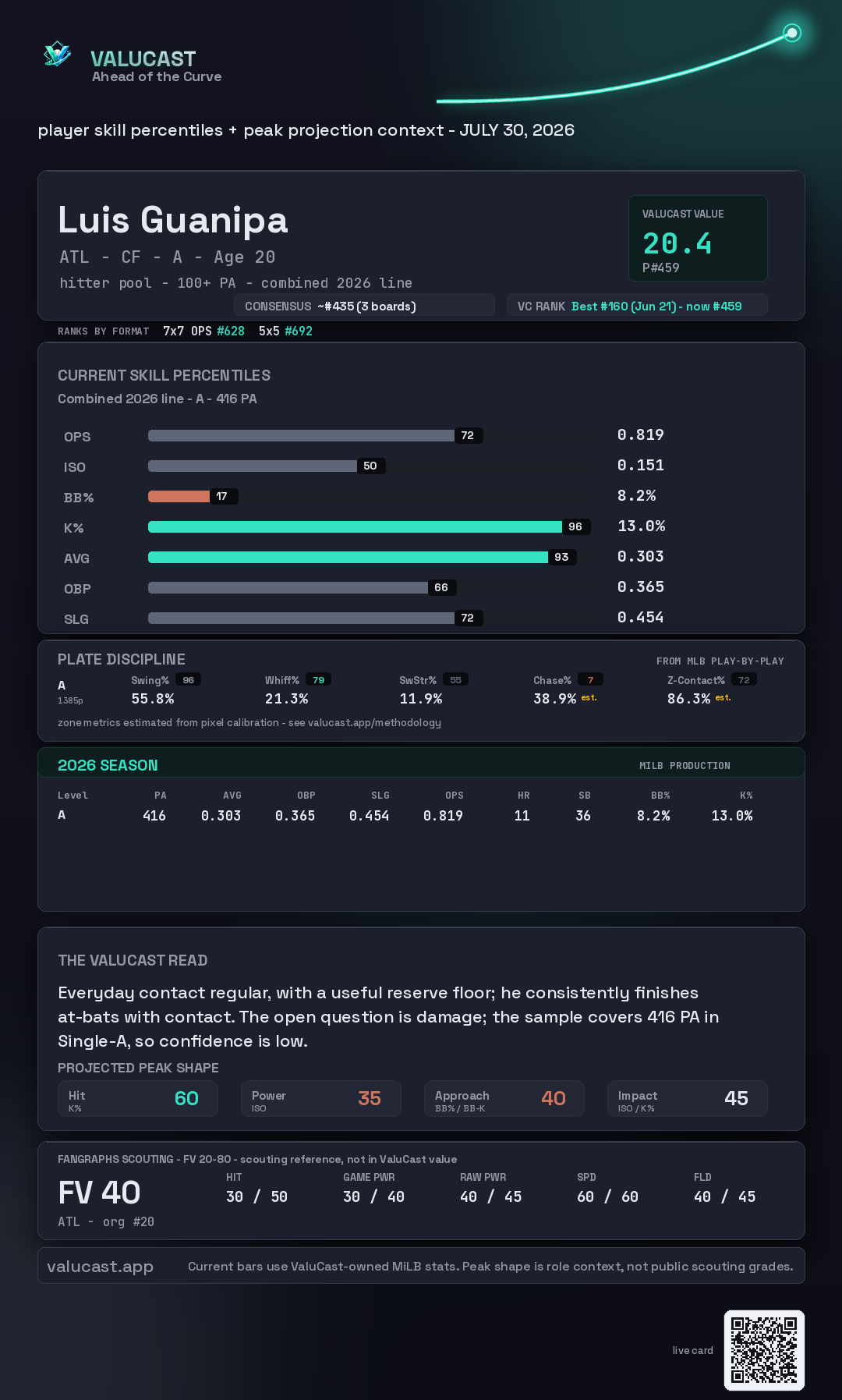
Task: Click the OPS 72 percentile badge
Action: point(469,435)
